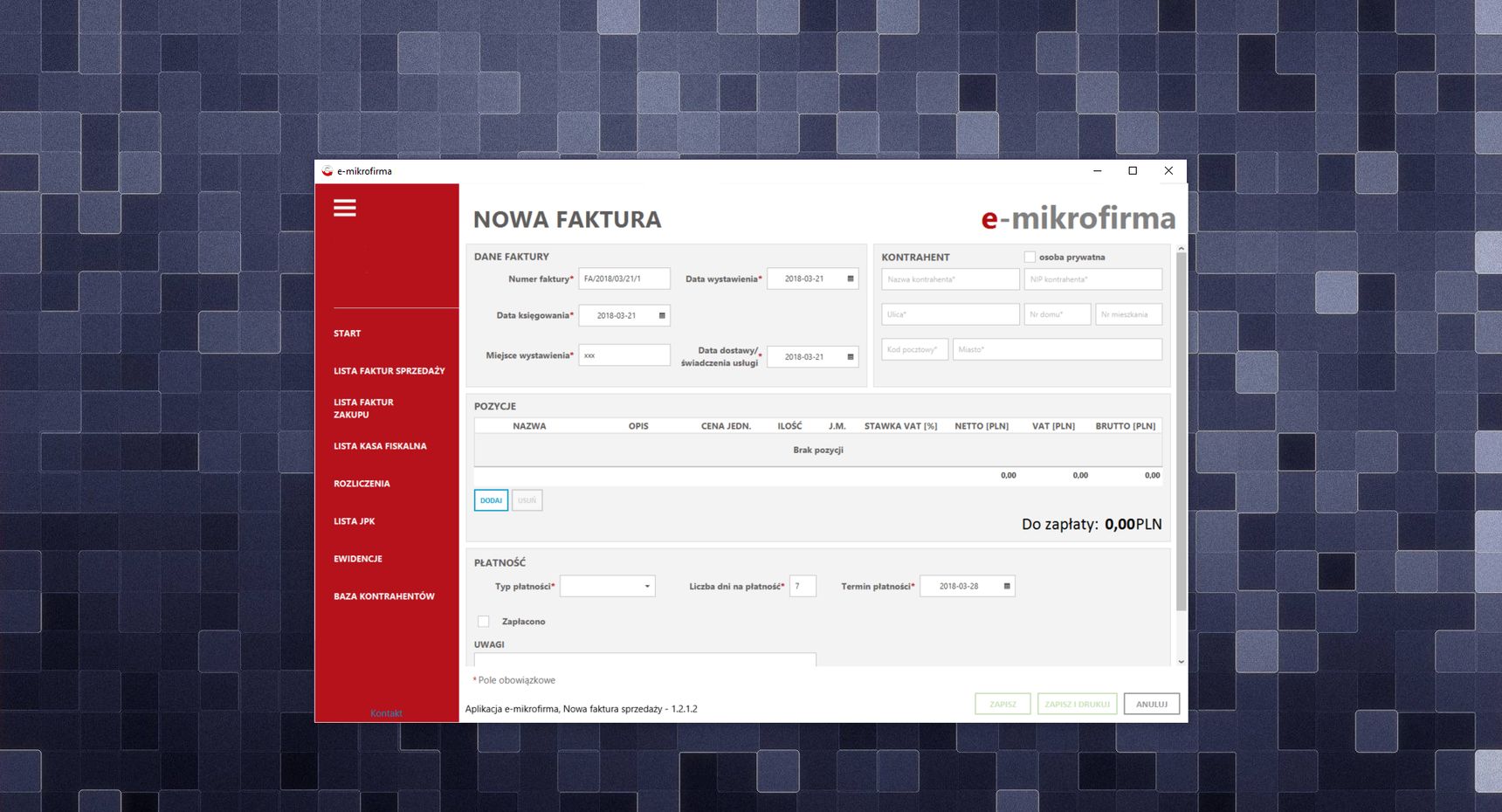
Task: Click the Miasto input field
Action: 1058,349
